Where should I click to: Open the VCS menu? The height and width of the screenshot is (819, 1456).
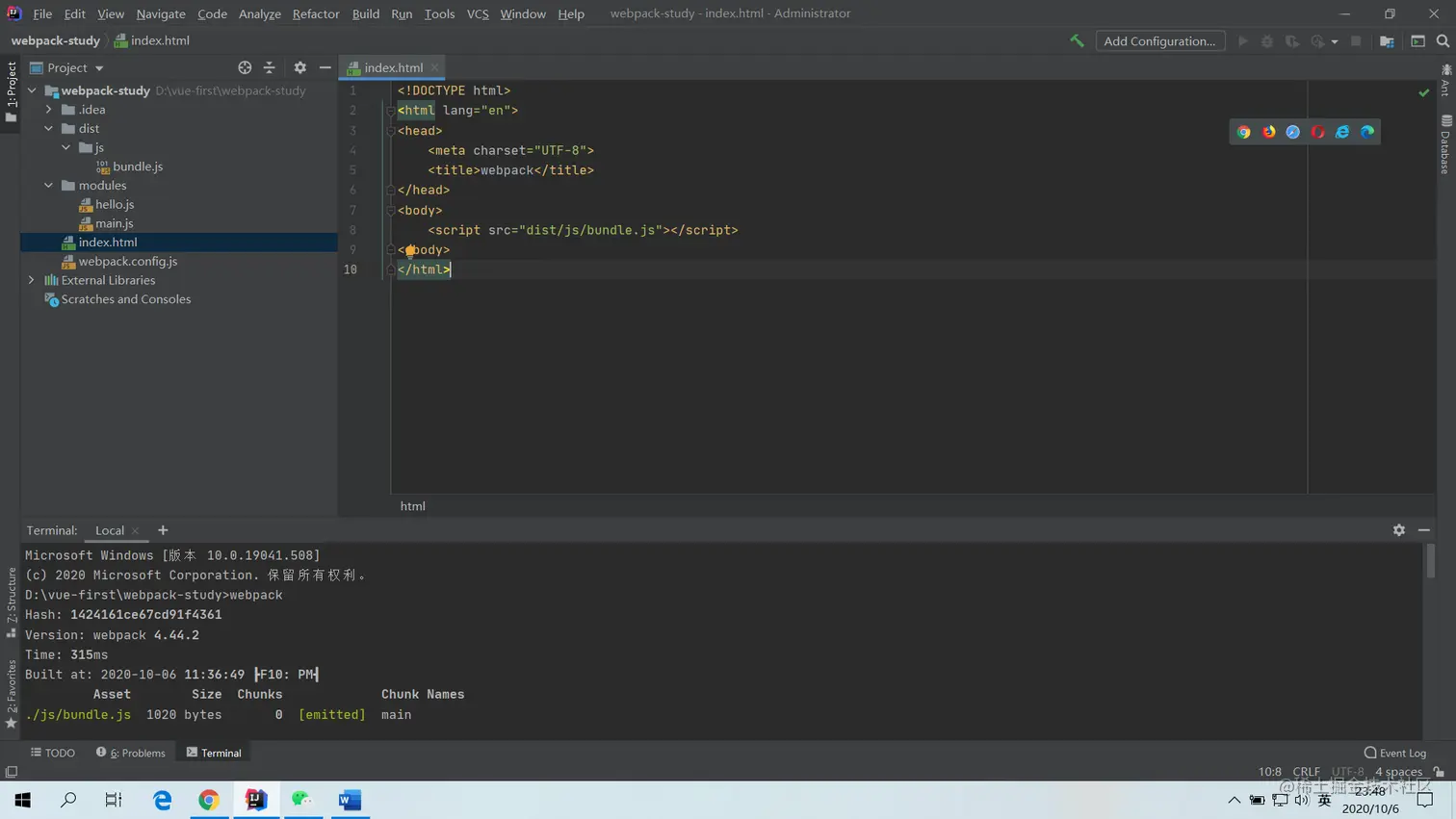point(478,13)
